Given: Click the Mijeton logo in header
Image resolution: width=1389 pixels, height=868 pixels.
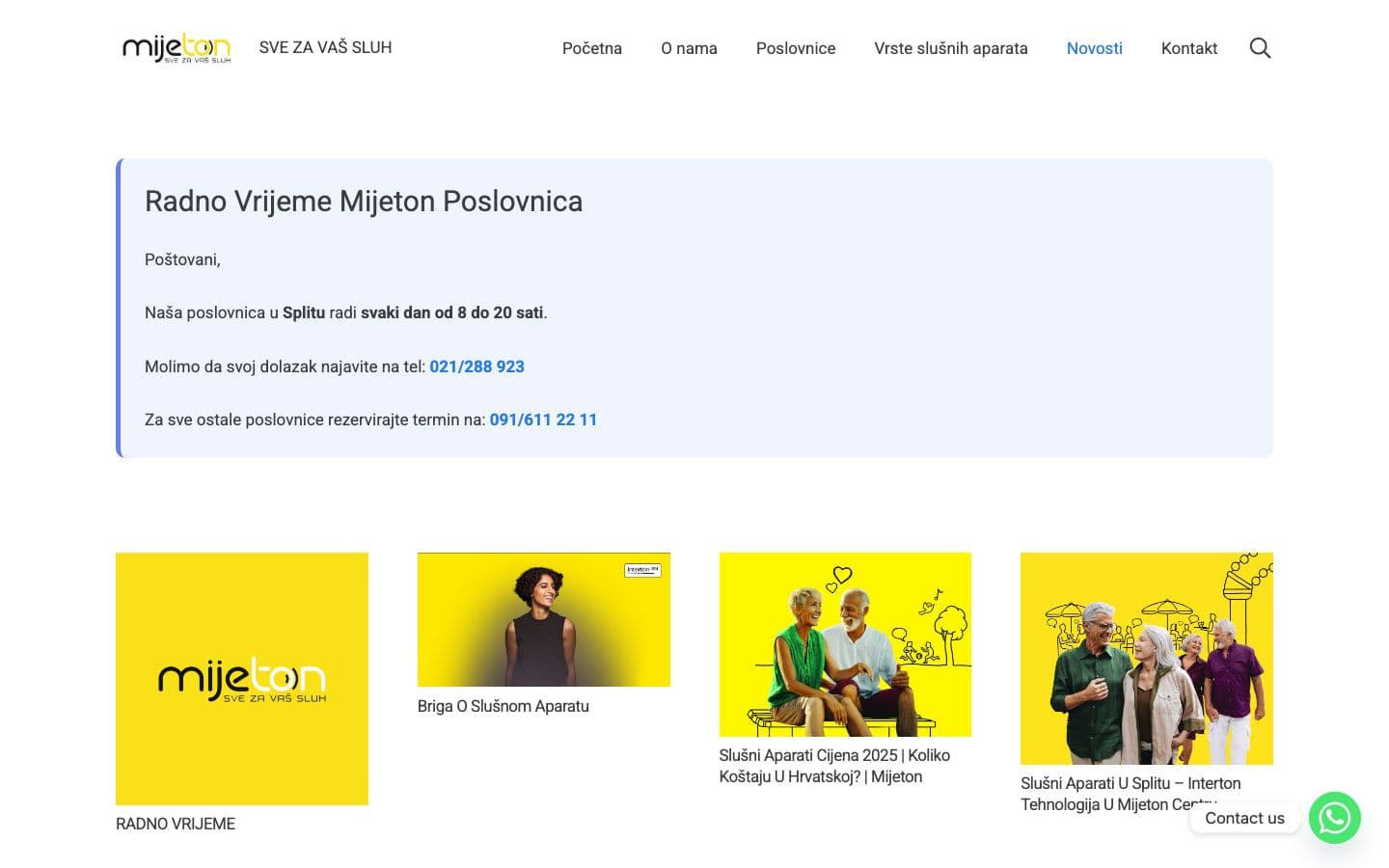Looking at the screenshot, I should [x=177, y=47].
